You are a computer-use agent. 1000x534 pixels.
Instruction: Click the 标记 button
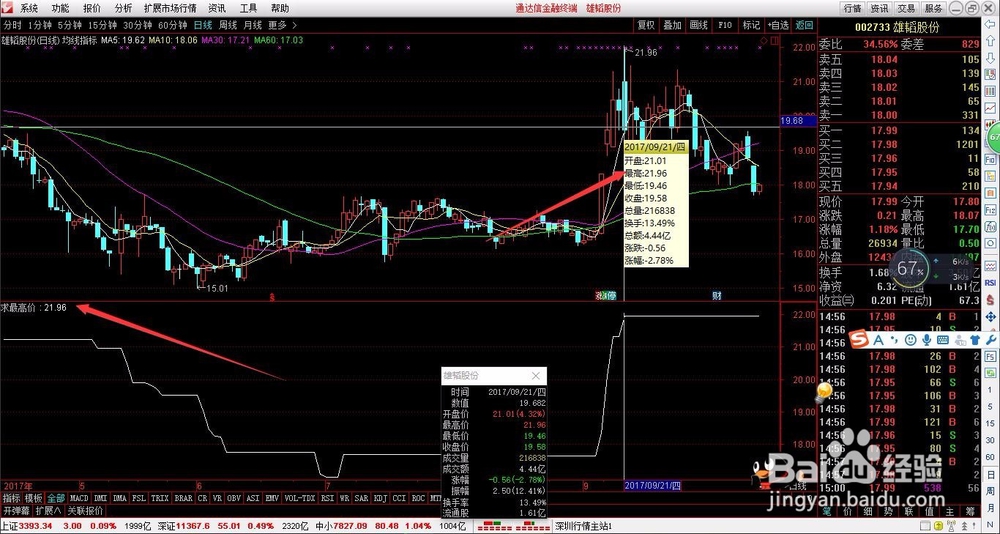pos(751,26)
